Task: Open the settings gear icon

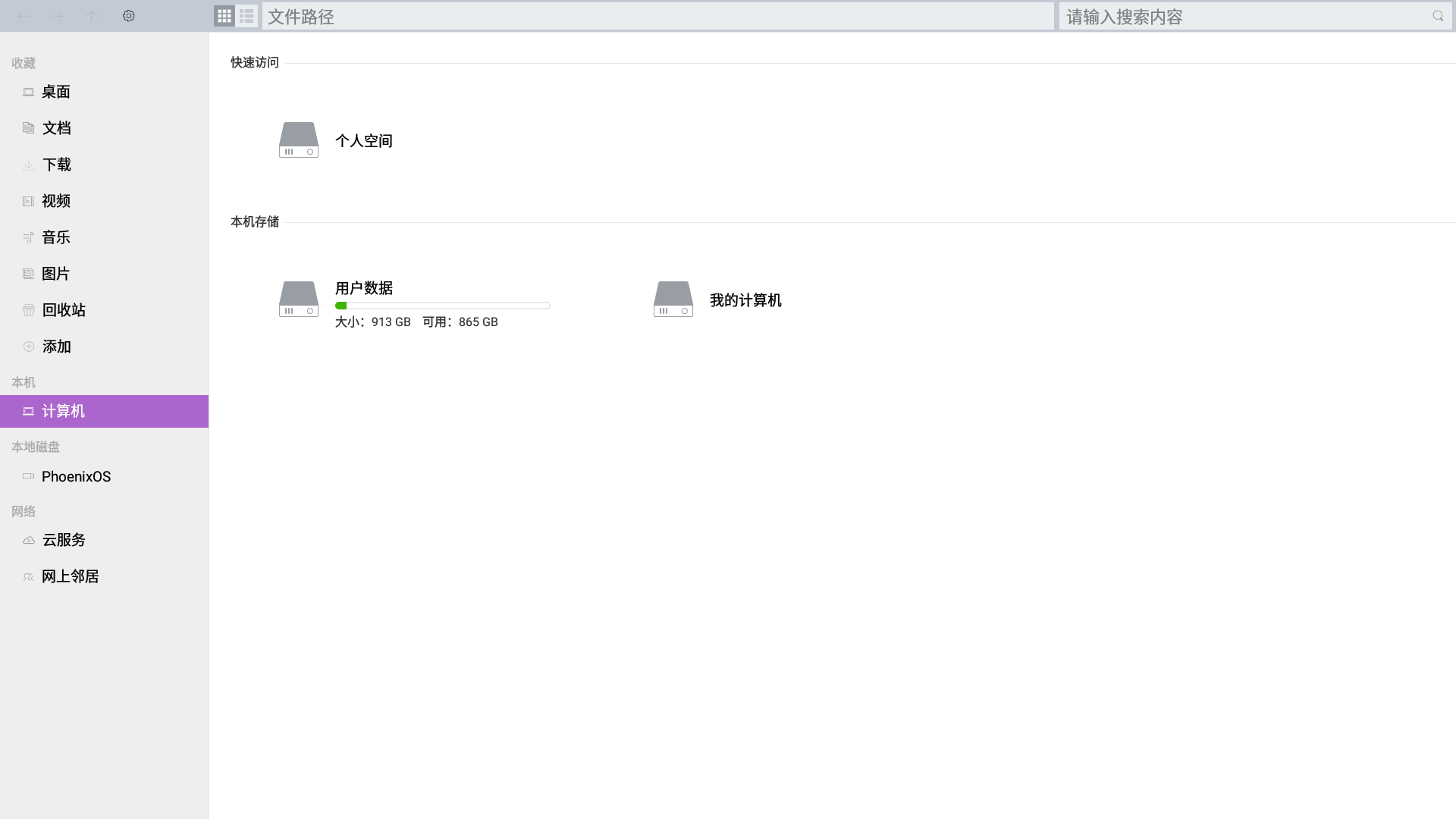Action: coord(129,16)
